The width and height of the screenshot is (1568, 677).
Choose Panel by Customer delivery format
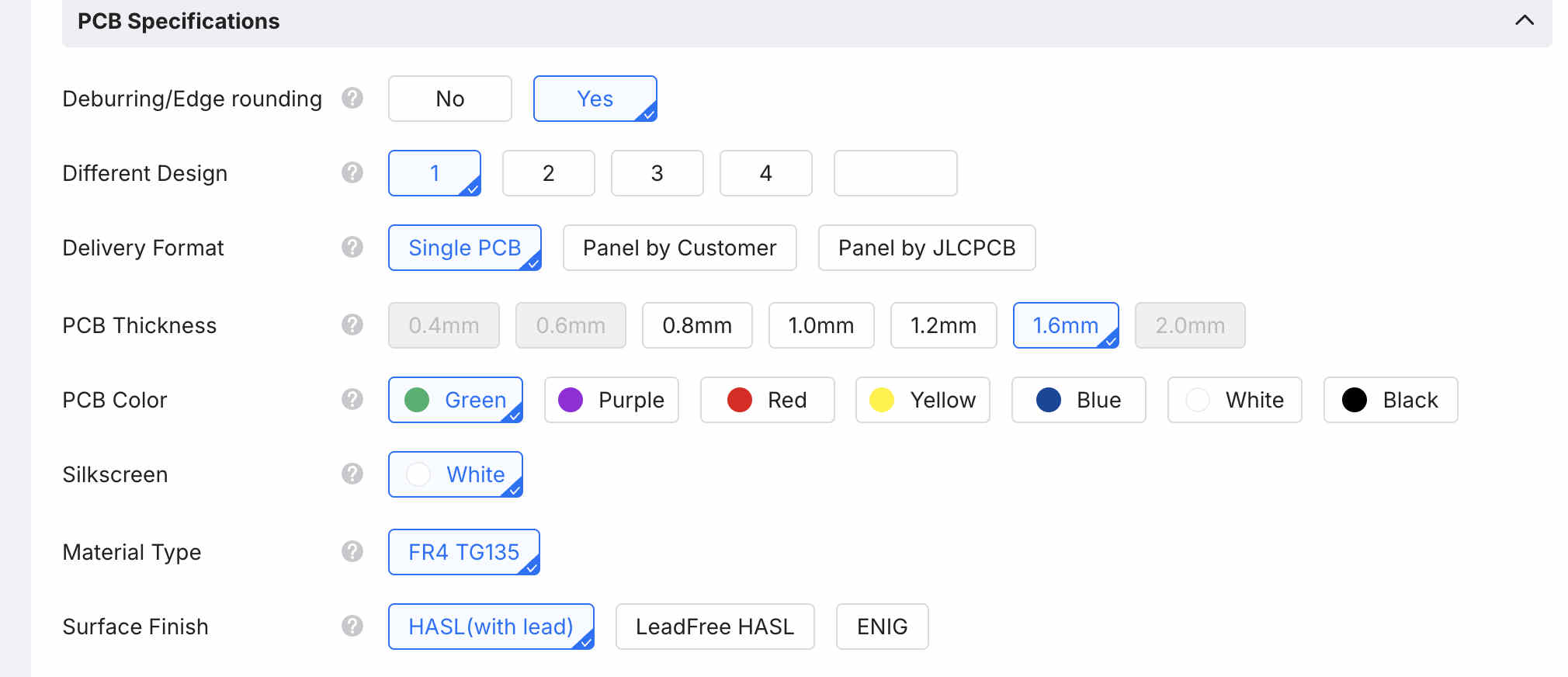[x=679, y=248]
